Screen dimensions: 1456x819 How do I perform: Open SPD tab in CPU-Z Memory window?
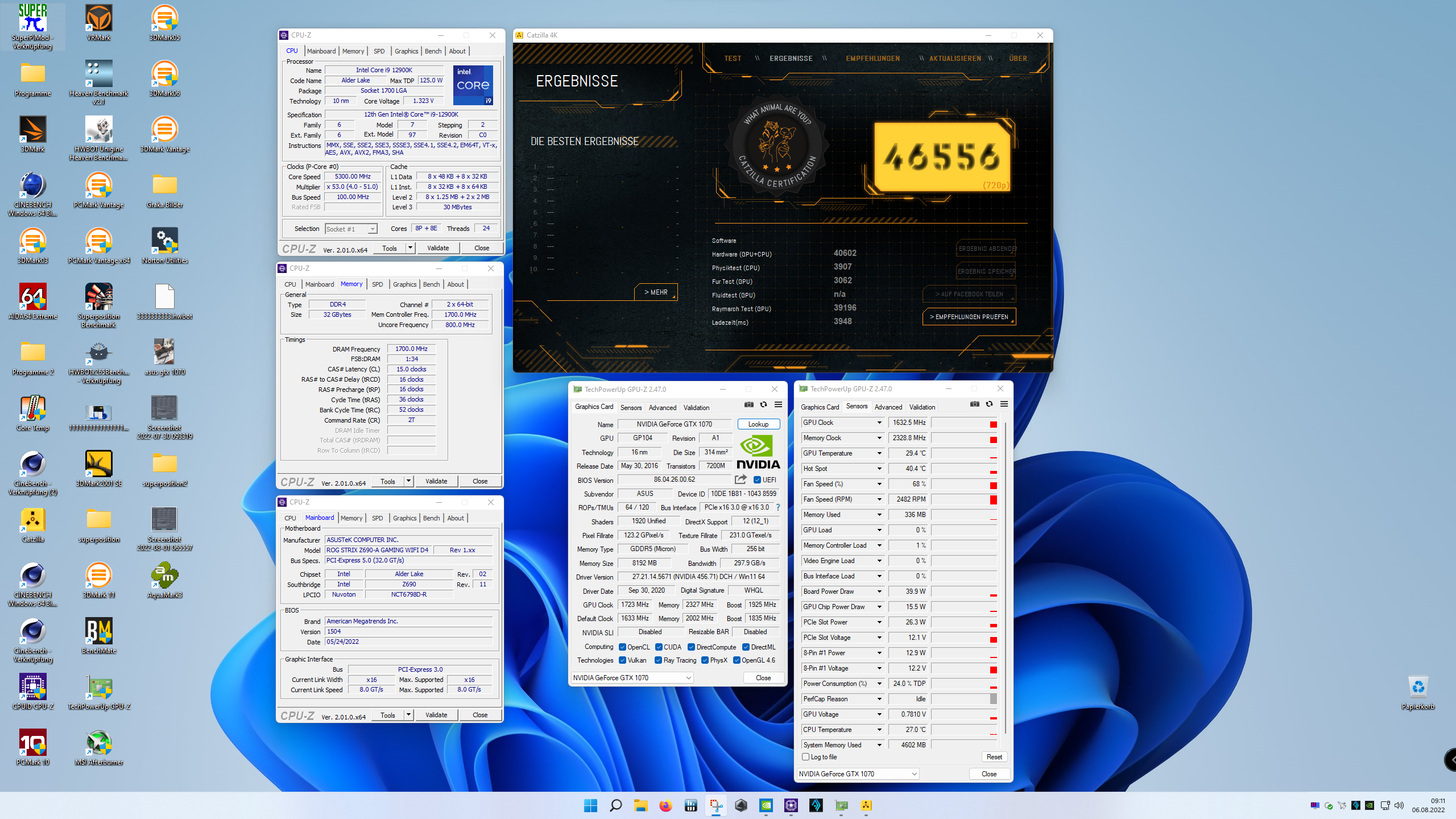(377, 284)
